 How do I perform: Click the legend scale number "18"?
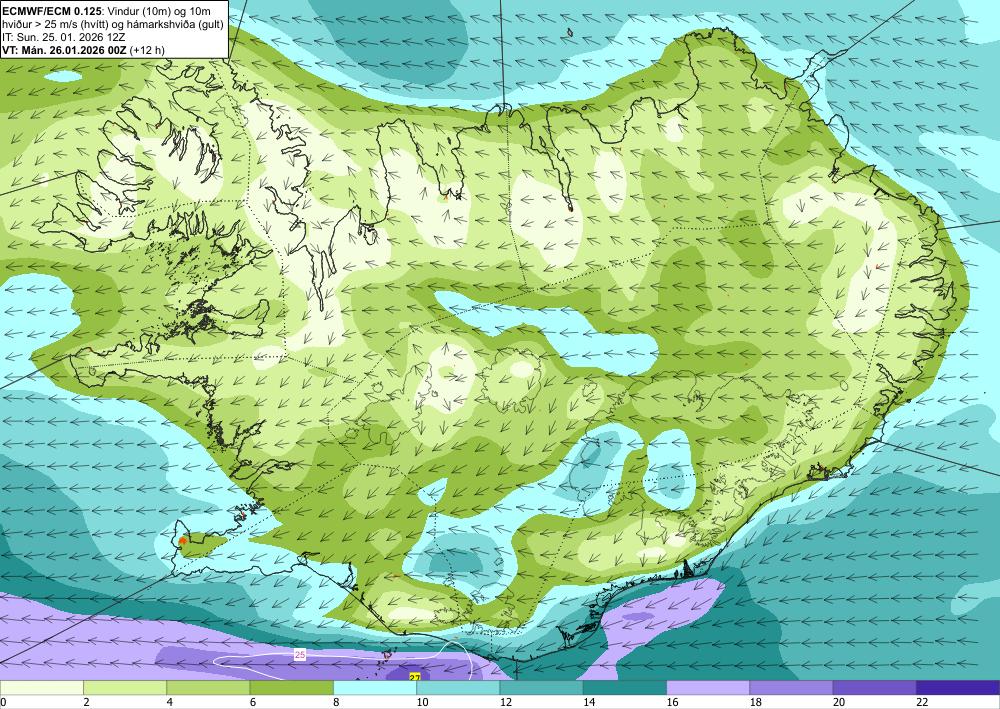(756, 703)
